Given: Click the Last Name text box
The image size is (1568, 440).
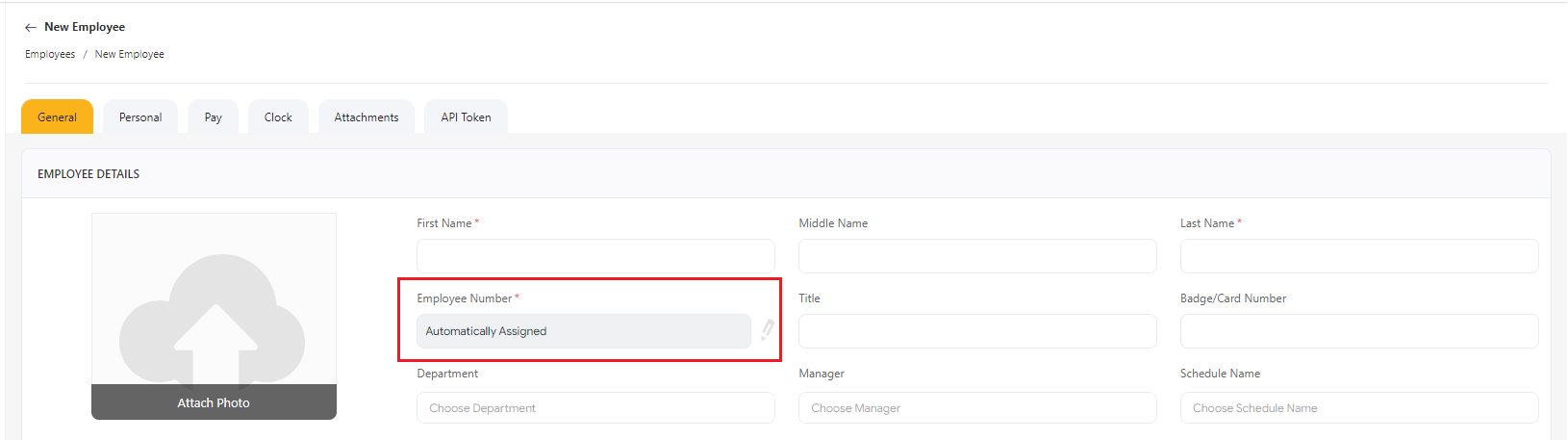Looking at the screenshot, I should click(x=1358, y=256).
